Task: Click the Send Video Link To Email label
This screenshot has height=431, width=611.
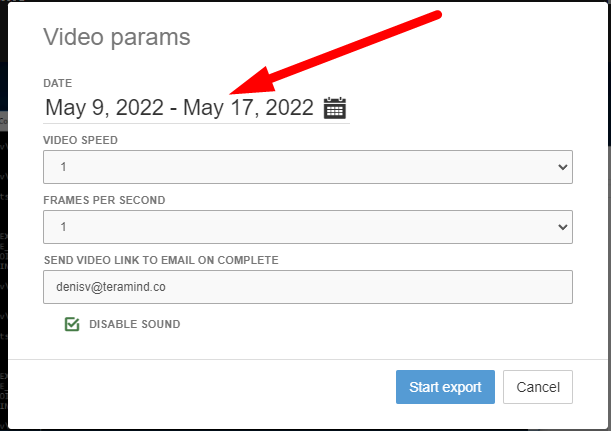Action: 160,260
